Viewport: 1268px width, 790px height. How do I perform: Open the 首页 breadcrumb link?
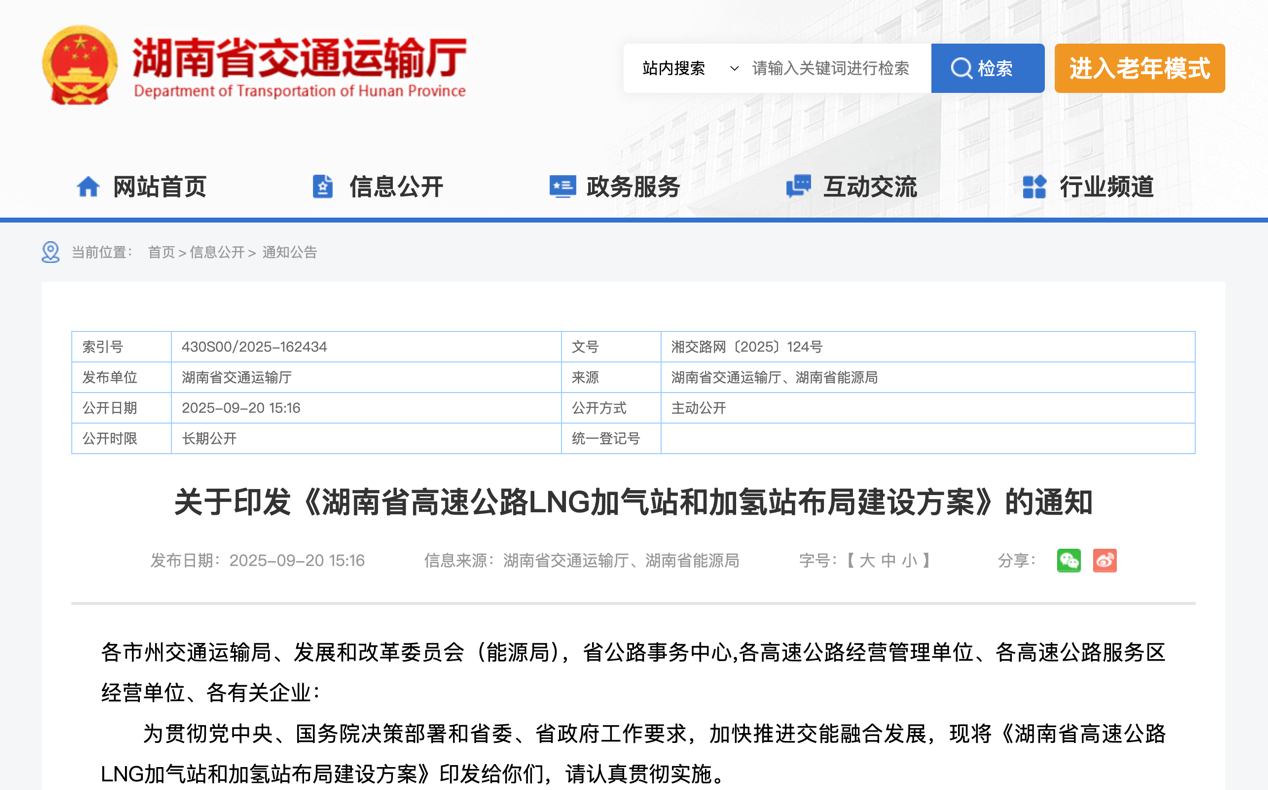tap(161, 251)
